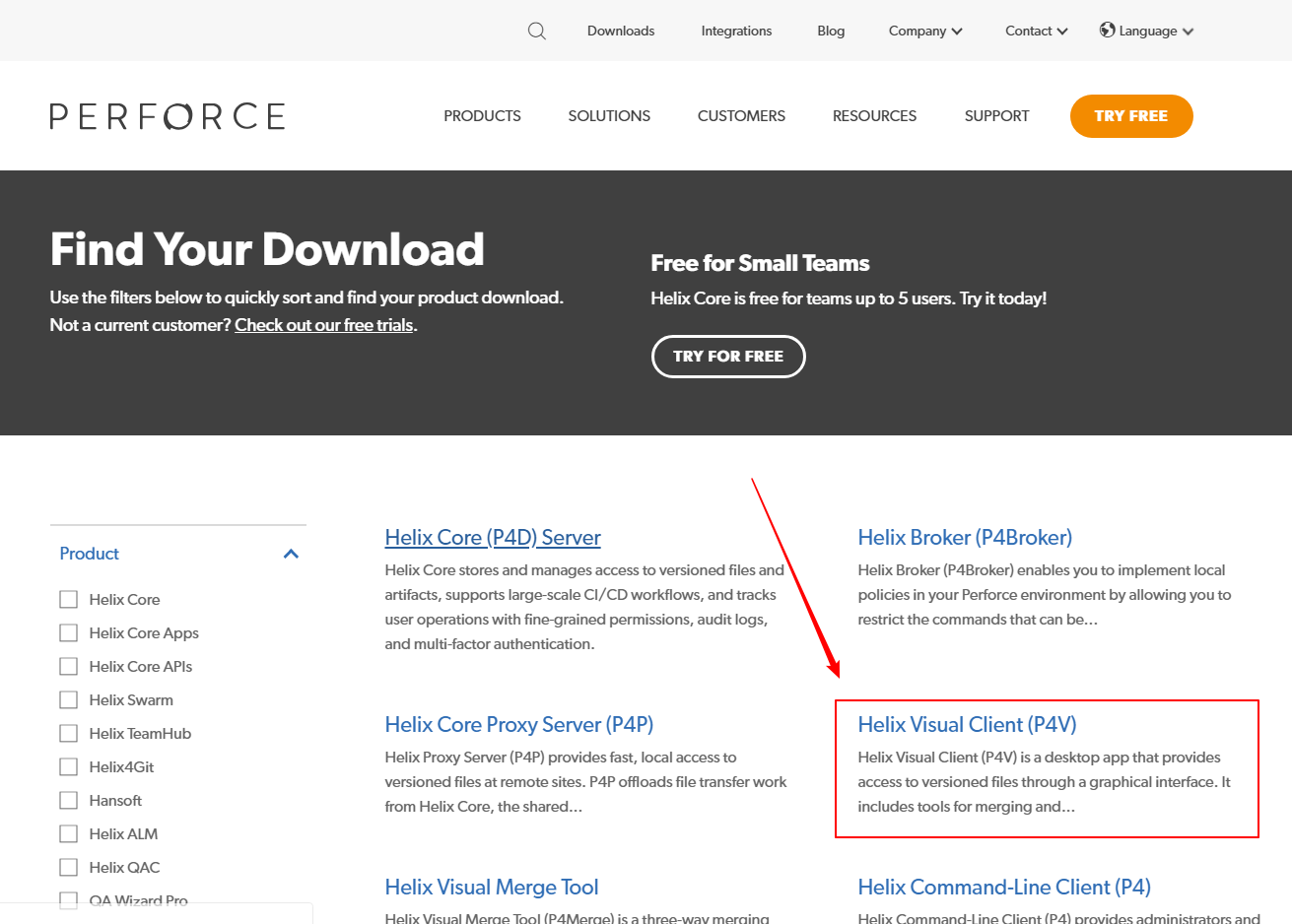Check the Helix Core filter checkbox

68,599
